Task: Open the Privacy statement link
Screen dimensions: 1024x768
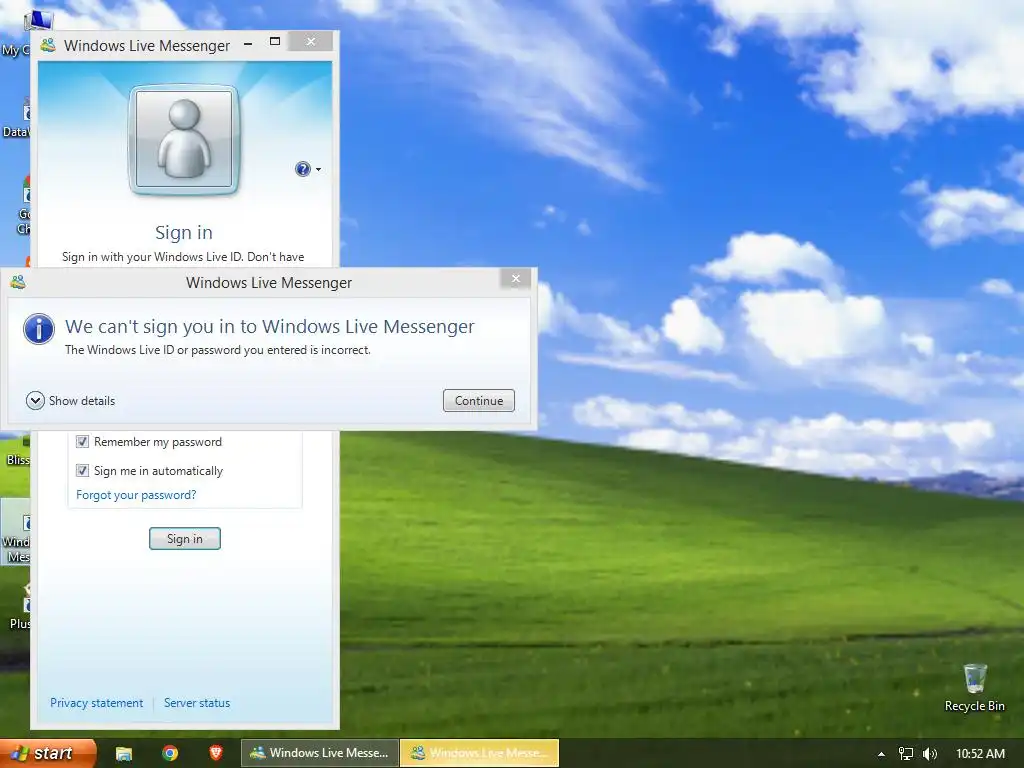Action: (x=97, y=703)
